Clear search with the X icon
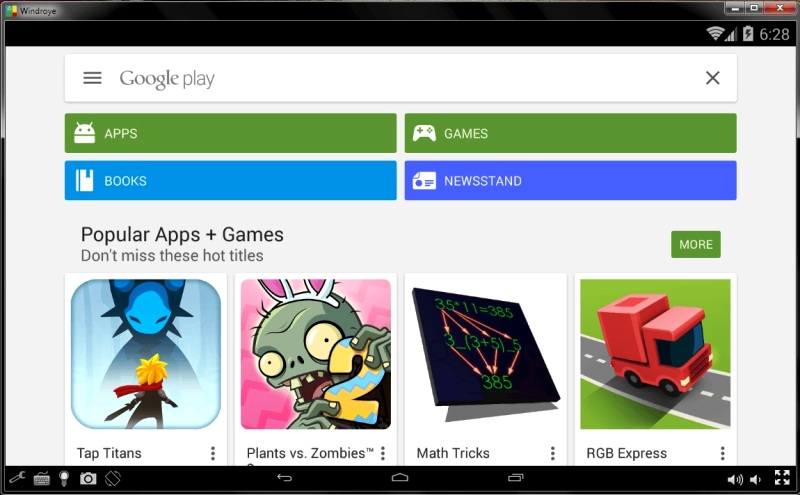The image size is (800, 495). [712, 78]
